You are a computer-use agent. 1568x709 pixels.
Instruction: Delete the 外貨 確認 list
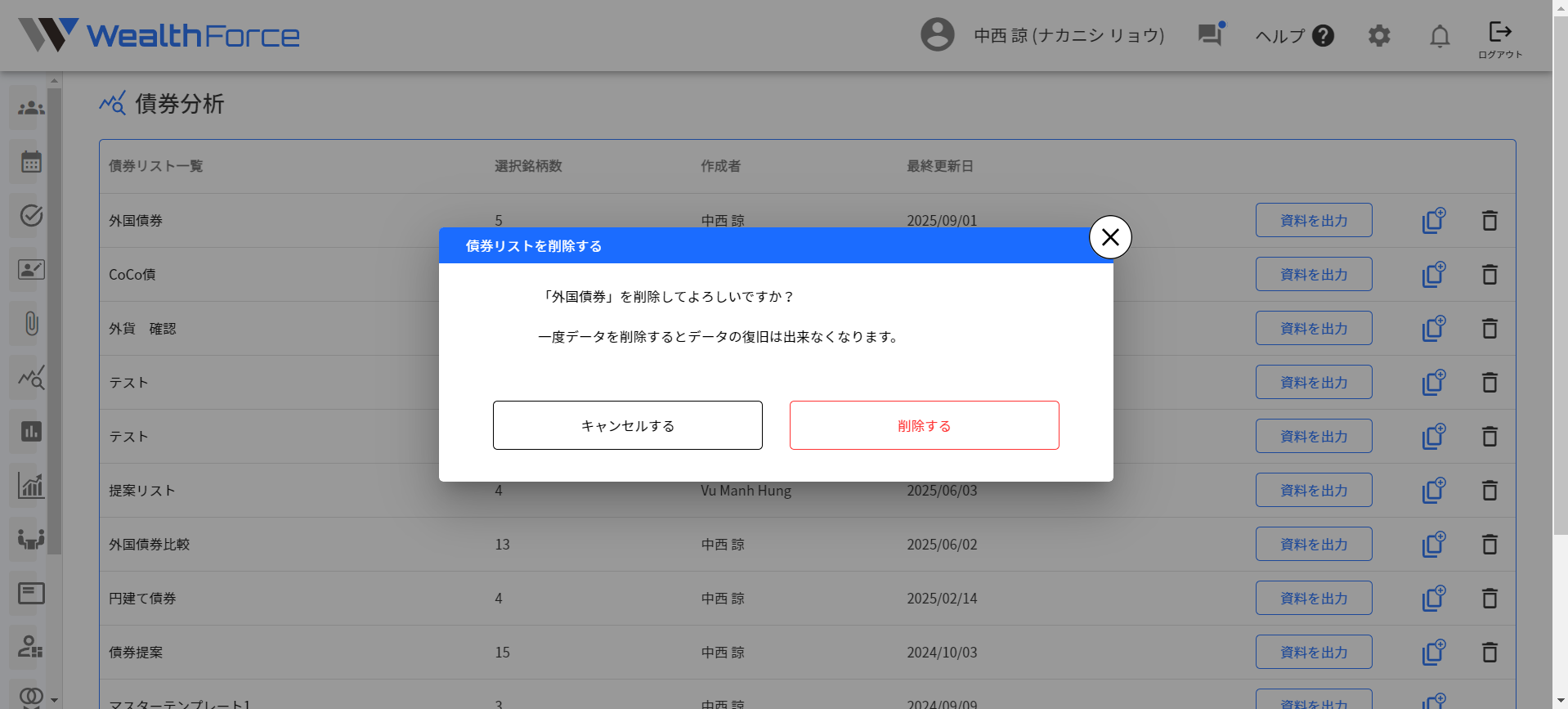(x=1490, y=328)
